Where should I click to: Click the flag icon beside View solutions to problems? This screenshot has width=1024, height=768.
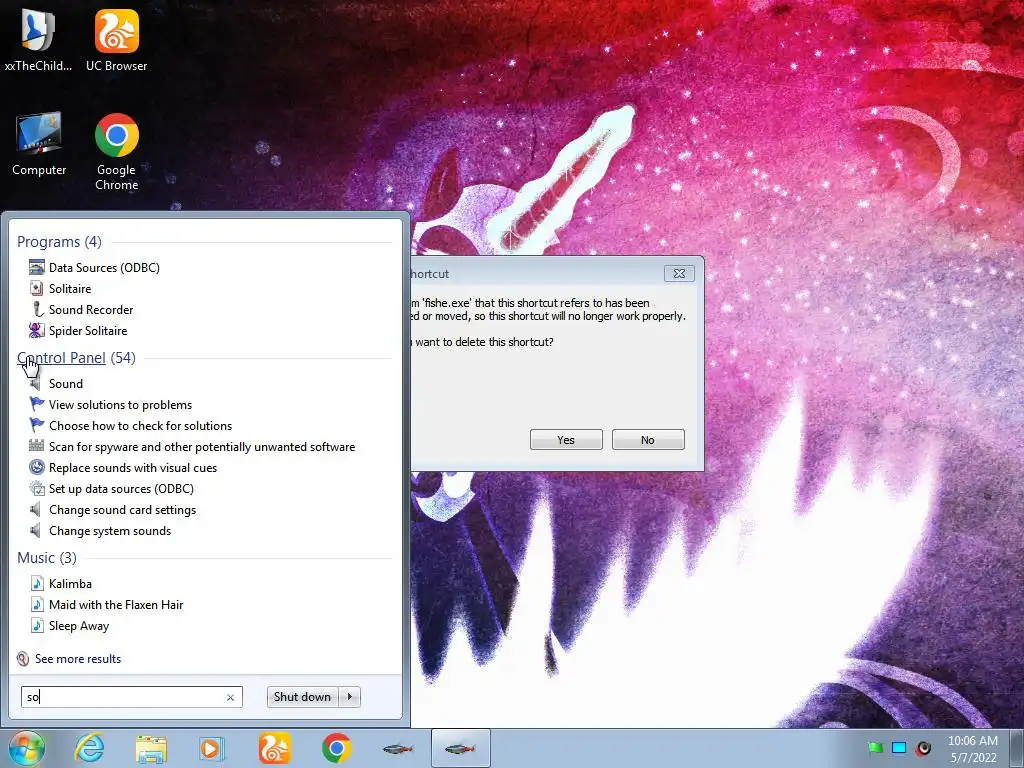click(37, 404)
